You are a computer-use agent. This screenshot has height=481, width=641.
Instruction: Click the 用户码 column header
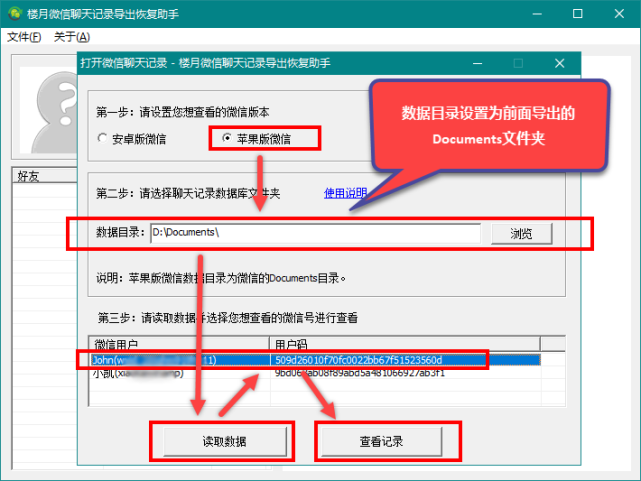point(405,344)
